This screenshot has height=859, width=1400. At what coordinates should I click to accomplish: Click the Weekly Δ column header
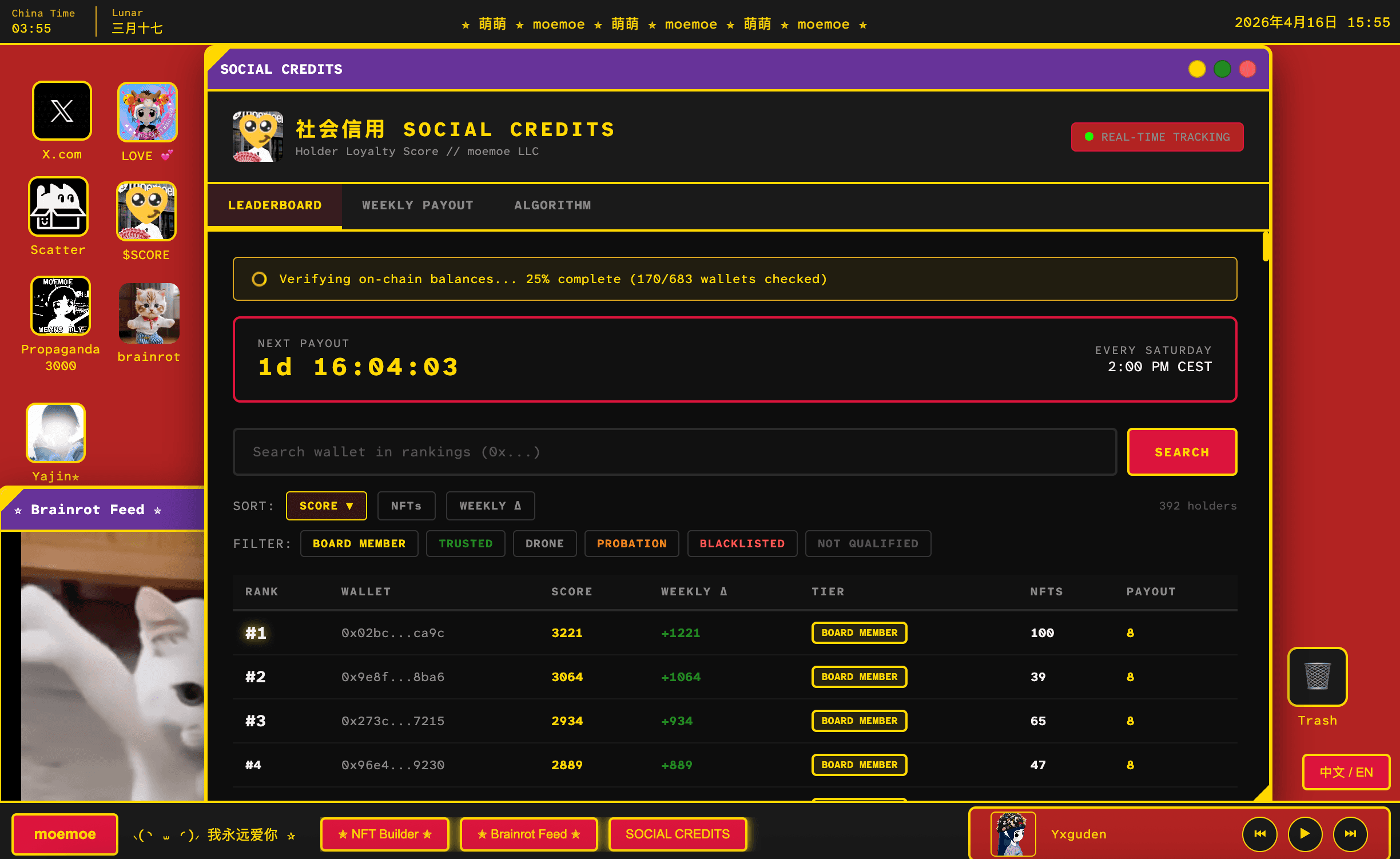tap(694, 591)
